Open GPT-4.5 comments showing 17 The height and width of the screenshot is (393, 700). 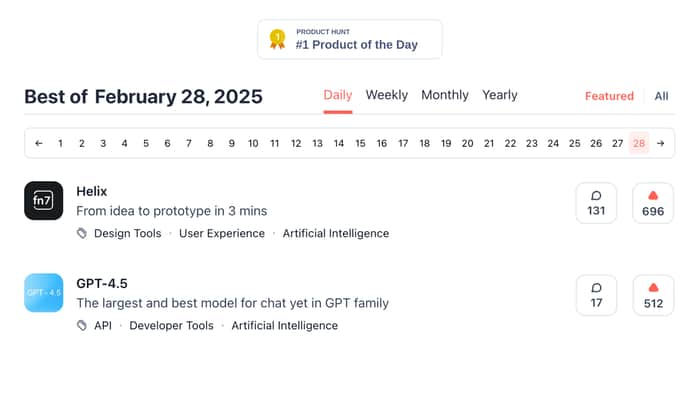tap(596, 295)
